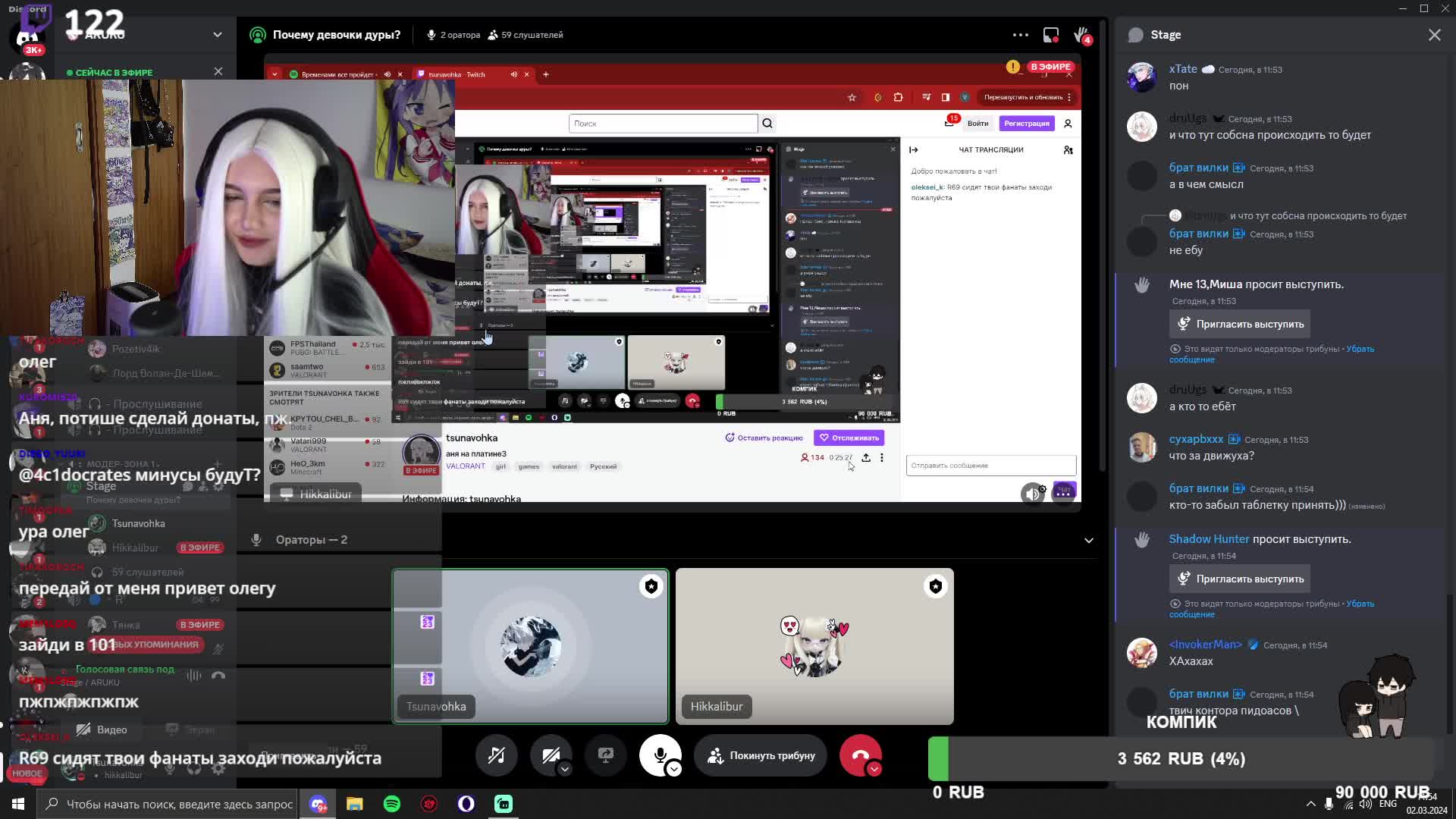Viewport: 1456px width, 819px height.
Task: Click the сухарbxxx username in chat
Action: tap(1196, 439)
